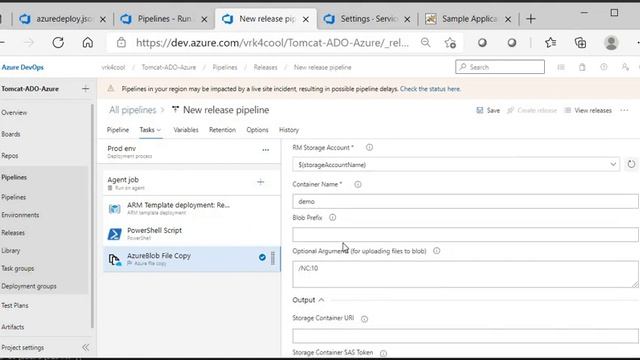This screenshot has width=640, height=360.
Task: Refresh the RM Storage Account list
Action: (631, 164)
